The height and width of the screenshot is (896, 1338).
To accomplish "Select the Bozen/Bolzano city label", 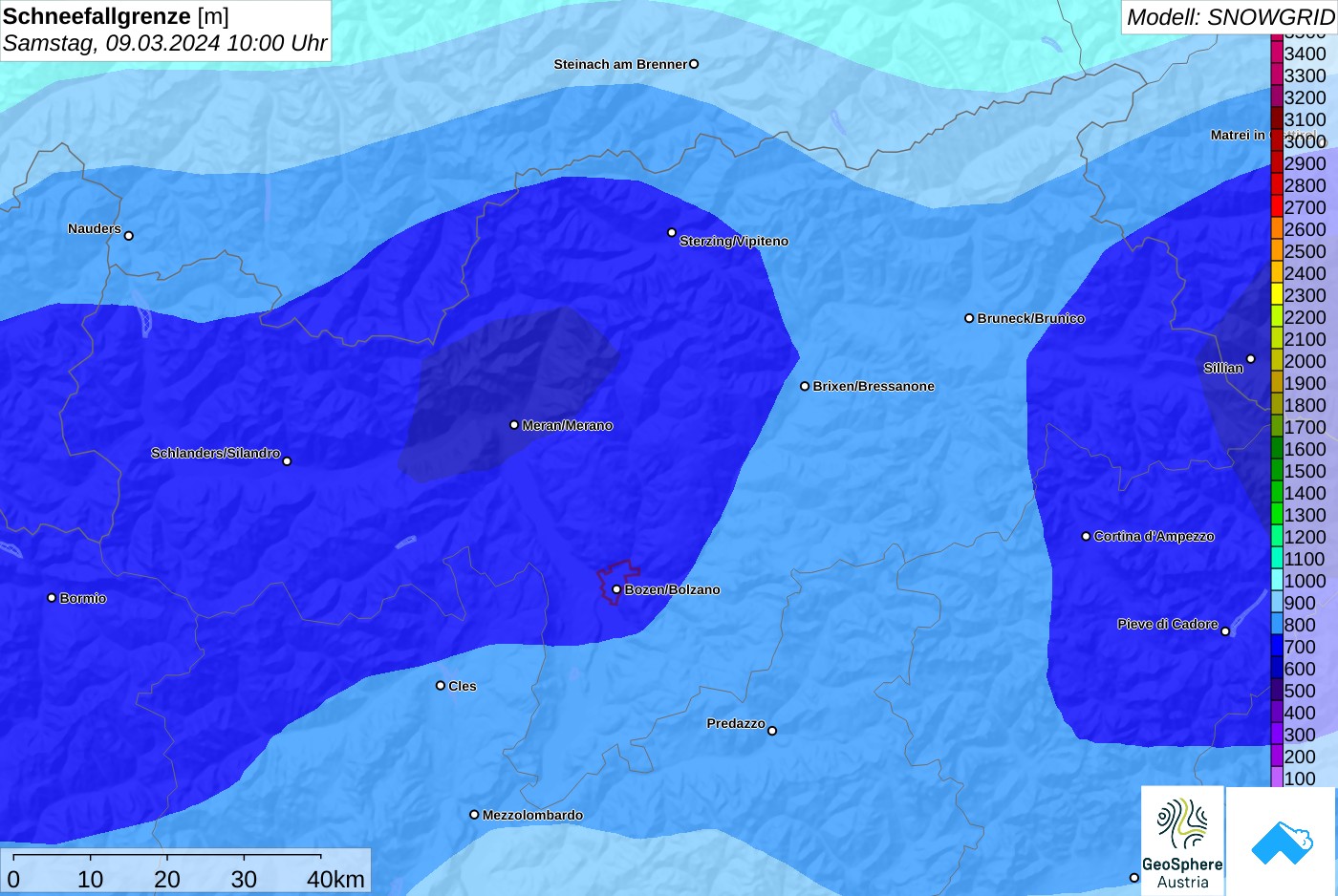I will (x=672, y=589).
